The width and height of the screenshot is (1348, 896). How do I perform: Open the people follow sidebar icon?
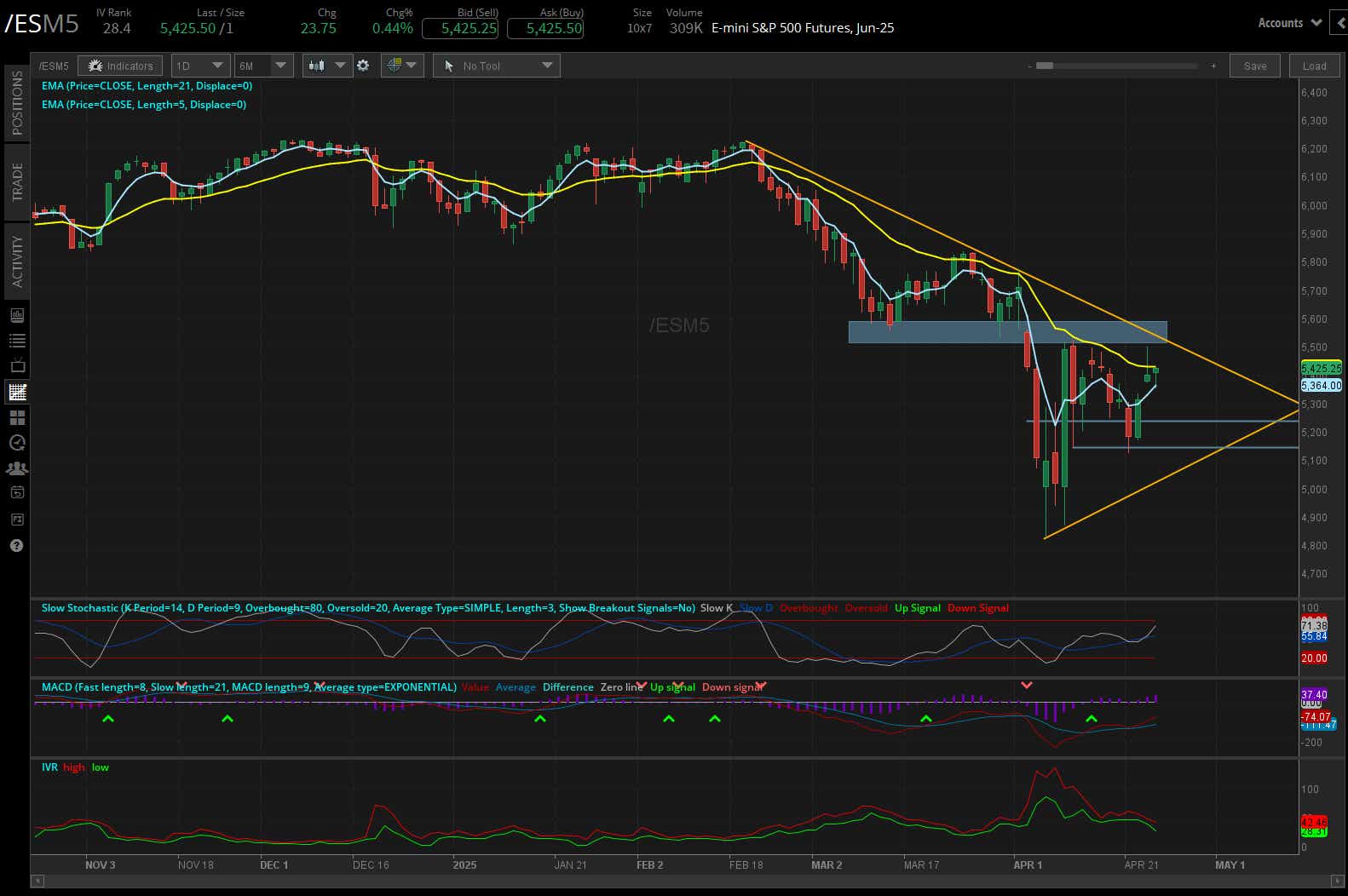coord(17,468)
